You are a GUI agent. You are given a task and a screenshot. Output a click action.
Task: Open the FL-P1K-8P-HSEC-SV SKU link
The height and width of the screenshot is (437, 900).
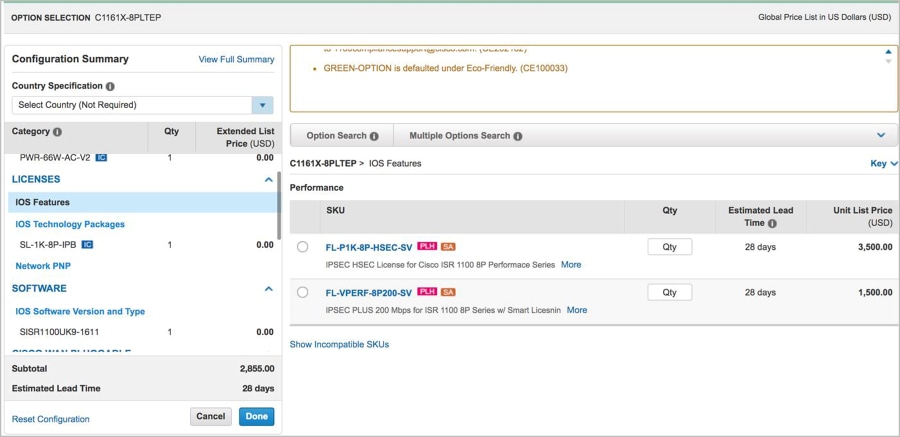point(368,247)
